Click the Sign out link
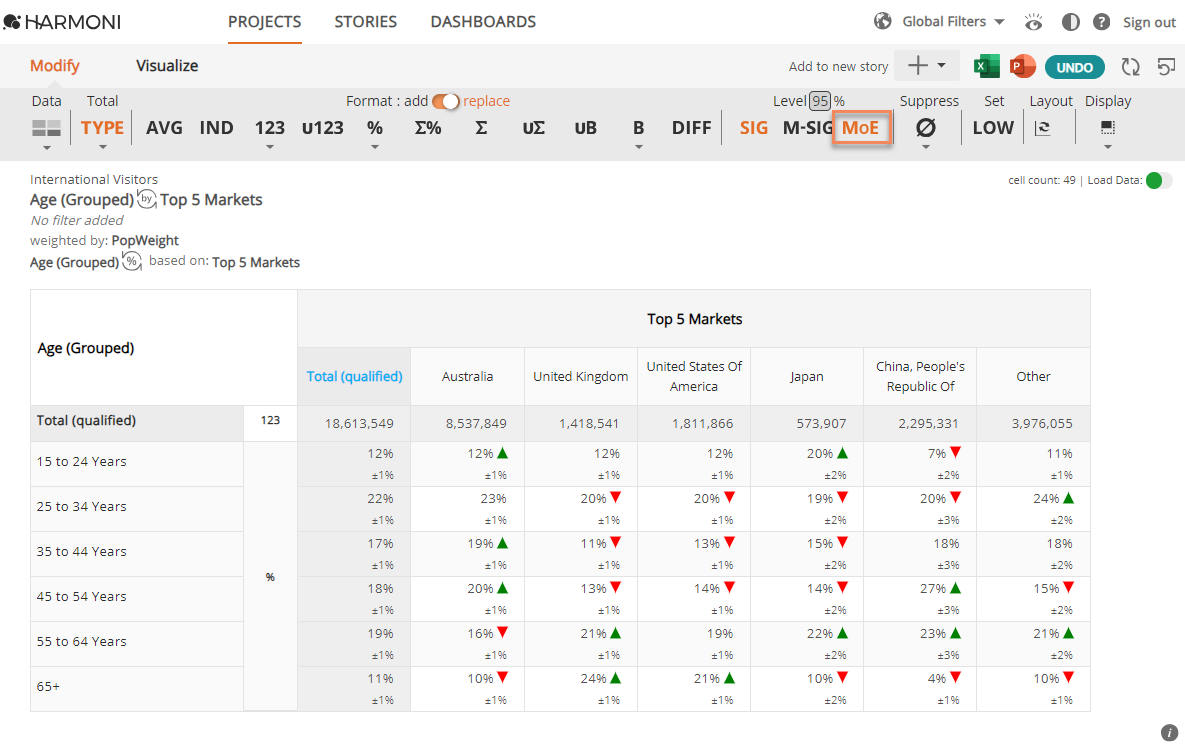1185x747 pixels. coord(1149,23)
